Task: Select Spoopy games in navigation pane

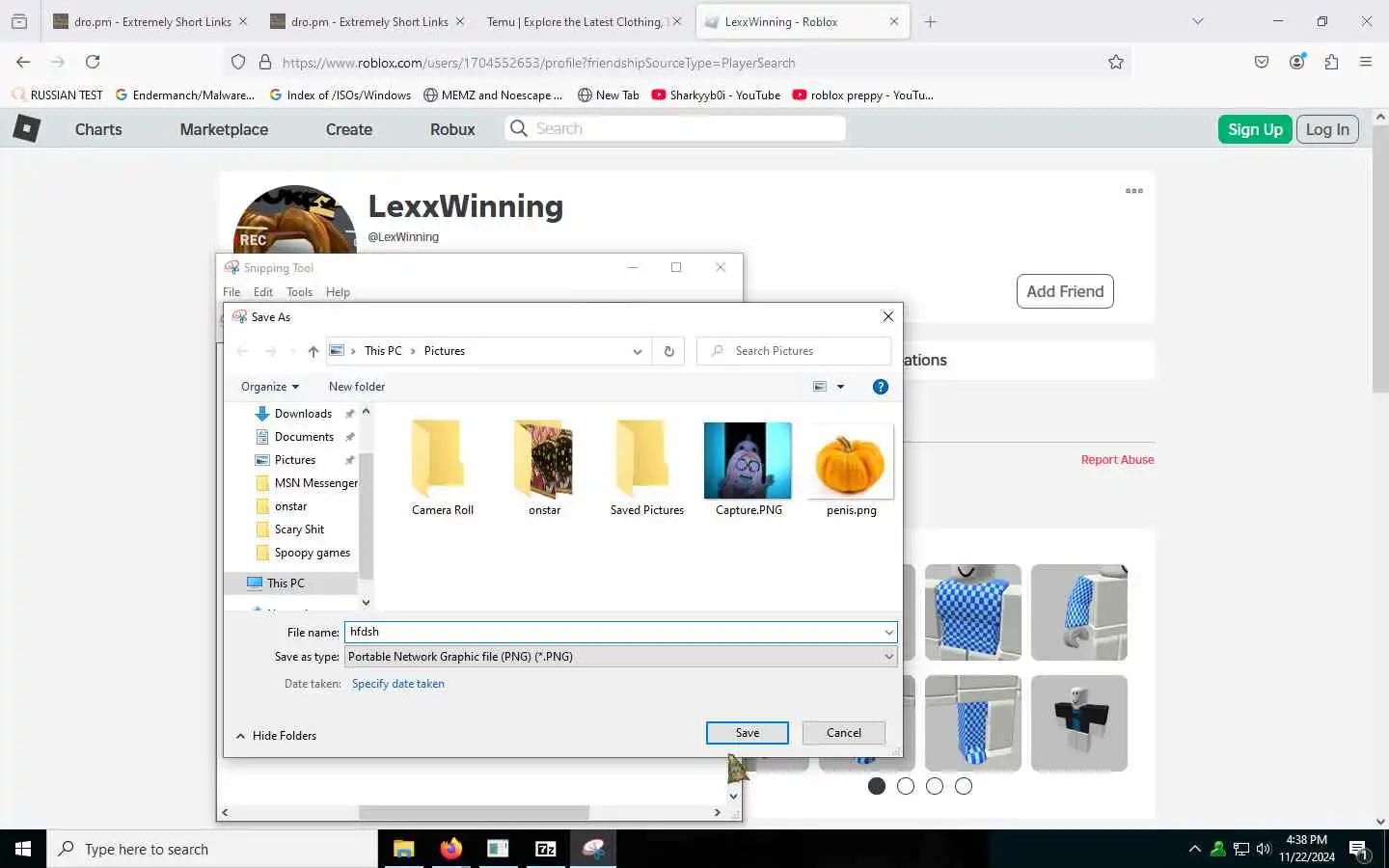Action: point(312,553)
